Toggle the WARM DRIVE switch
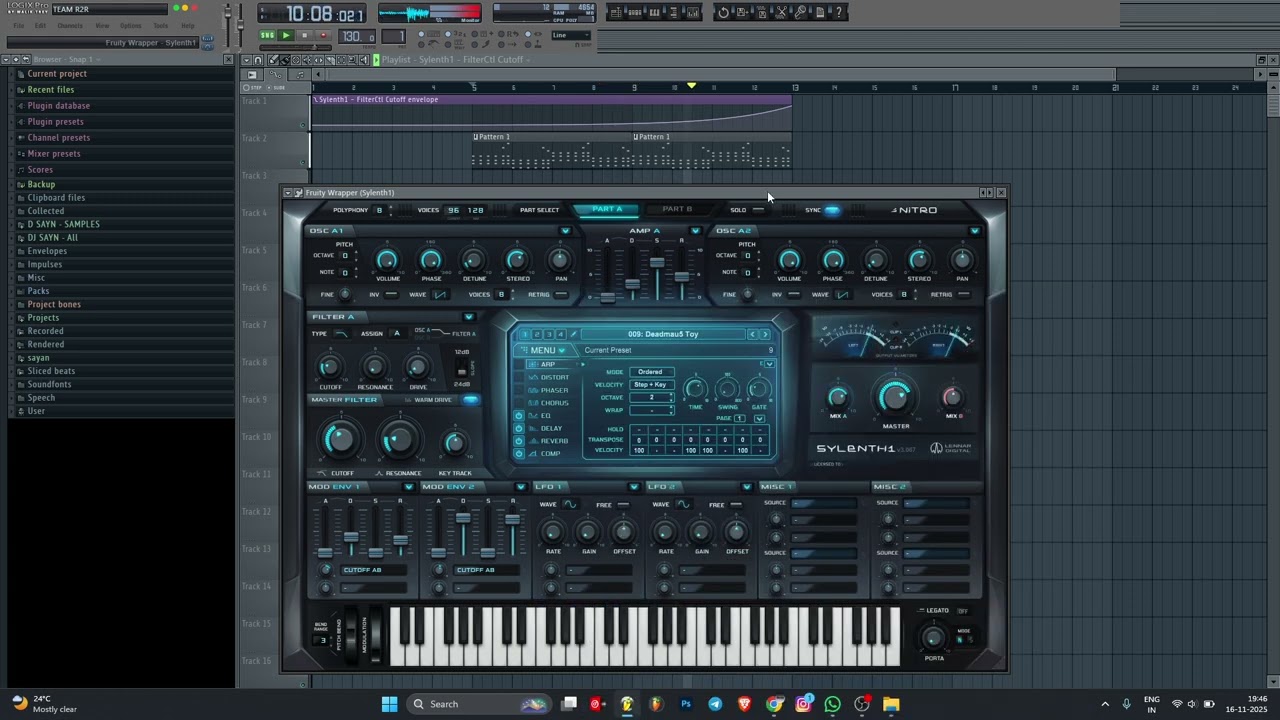 coord(470,400)
